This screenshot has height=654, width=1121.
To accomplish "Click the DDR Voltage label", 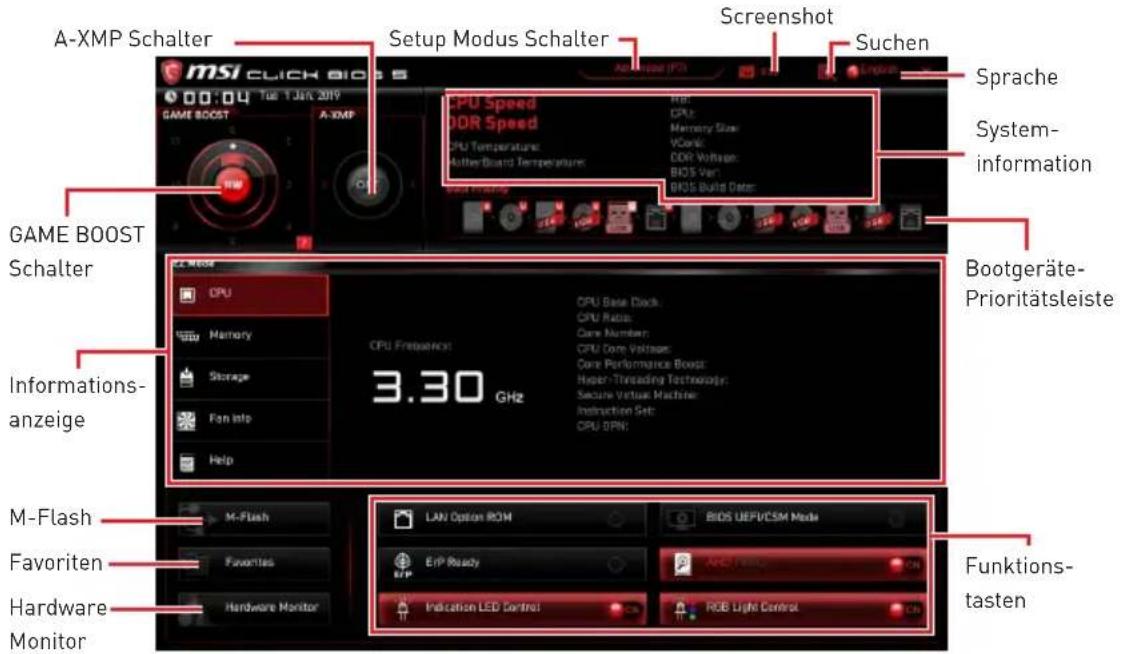I will click(x=703, y=157).
